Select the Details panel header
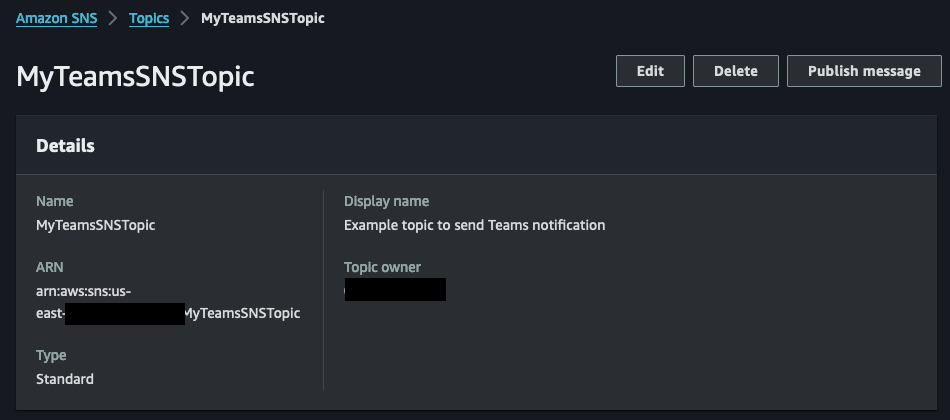The image size is (950, 420). coord(66,146)
